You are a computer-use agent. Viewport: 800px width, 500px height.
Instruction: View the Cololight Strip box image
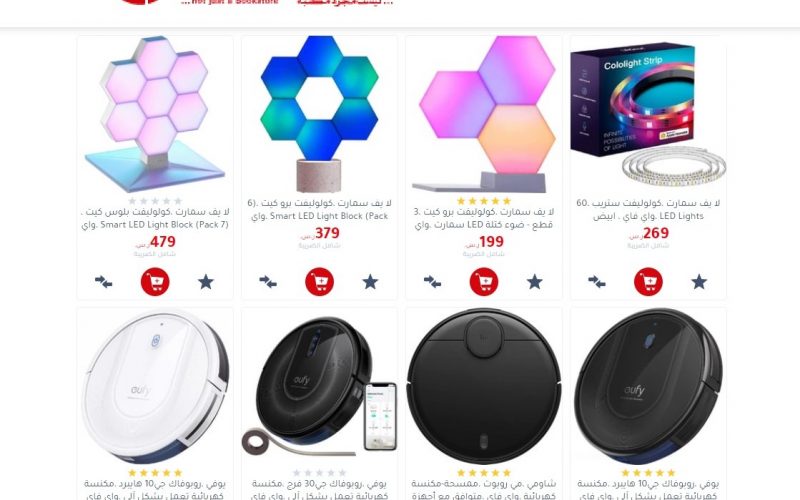click(648, 115)
